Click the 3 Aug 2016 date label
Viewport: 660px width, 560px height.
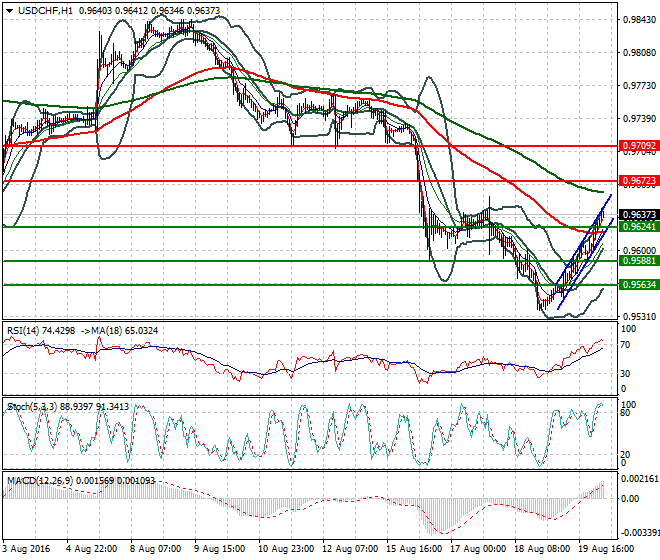29,549
